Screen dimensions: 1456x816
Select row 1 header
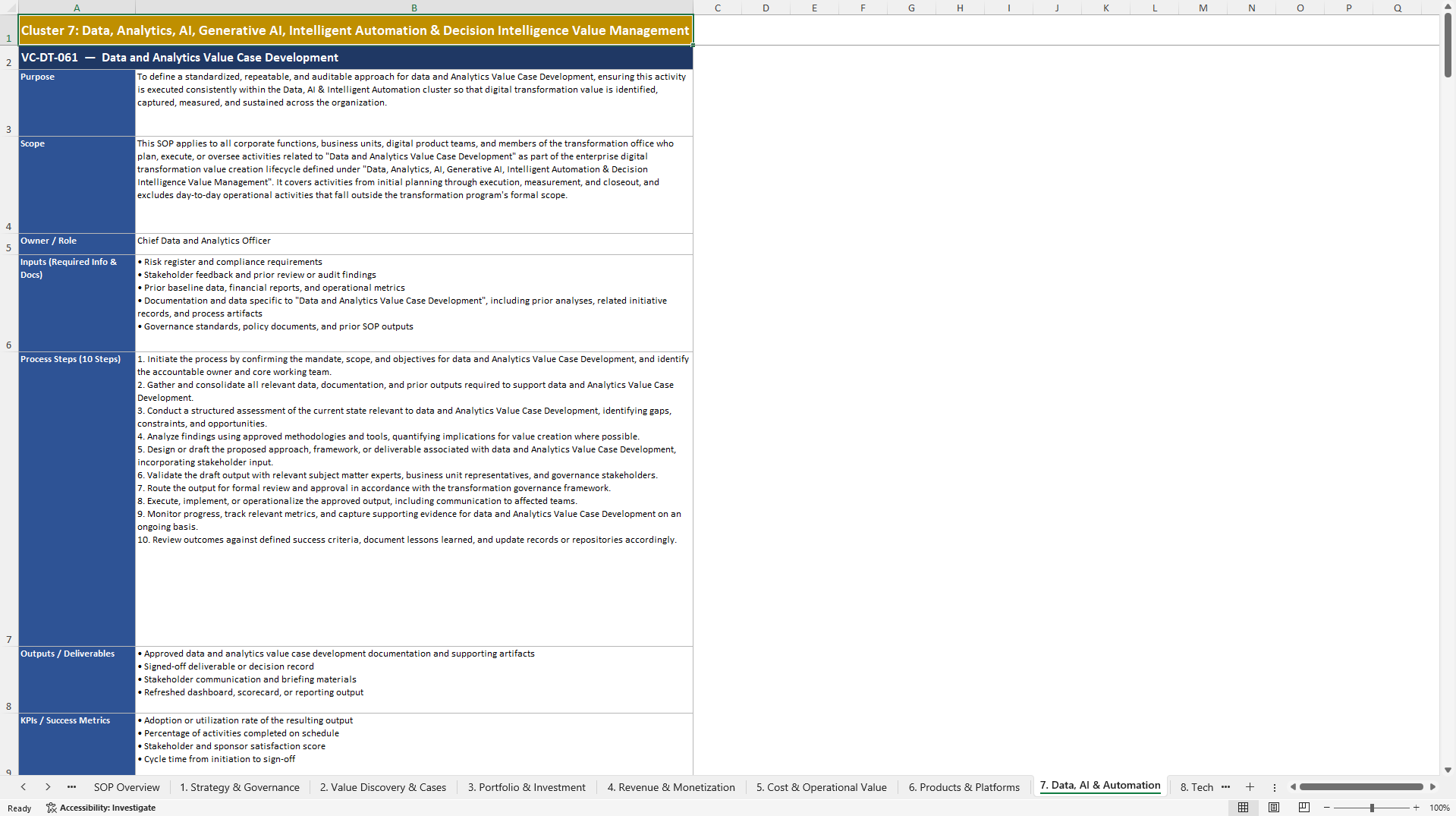tap(9, 30)
